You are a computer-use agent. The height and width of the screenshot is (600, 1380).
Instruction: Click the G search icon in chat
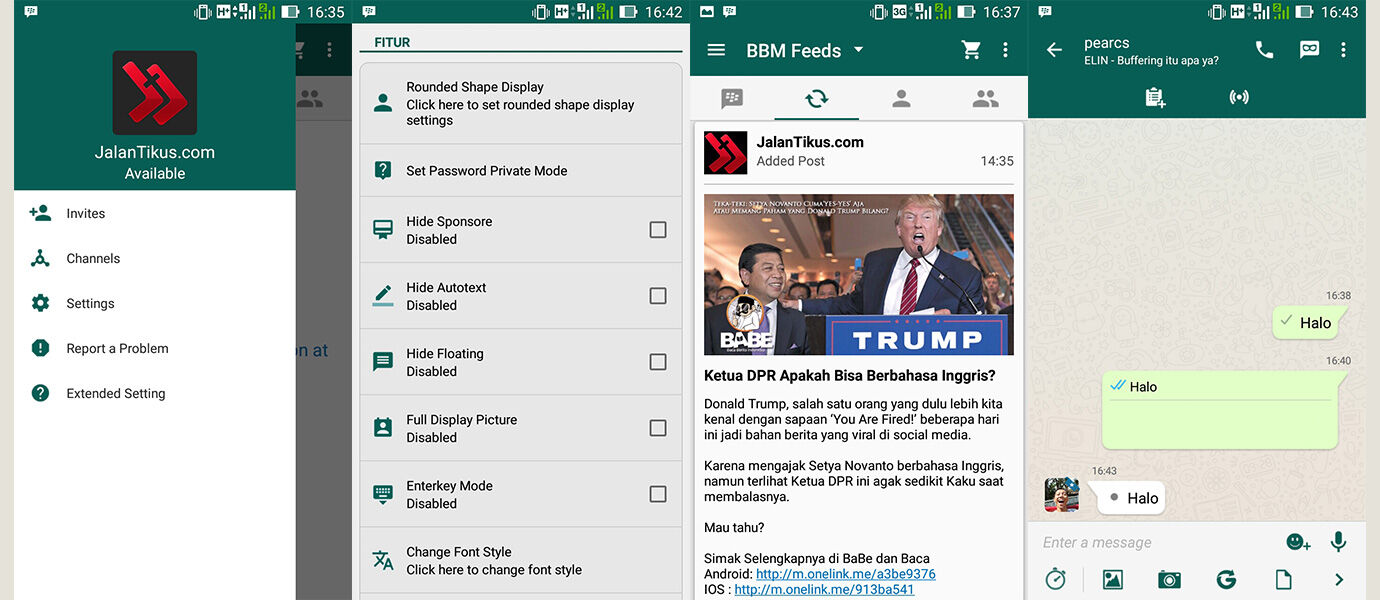coord(1226,580)
